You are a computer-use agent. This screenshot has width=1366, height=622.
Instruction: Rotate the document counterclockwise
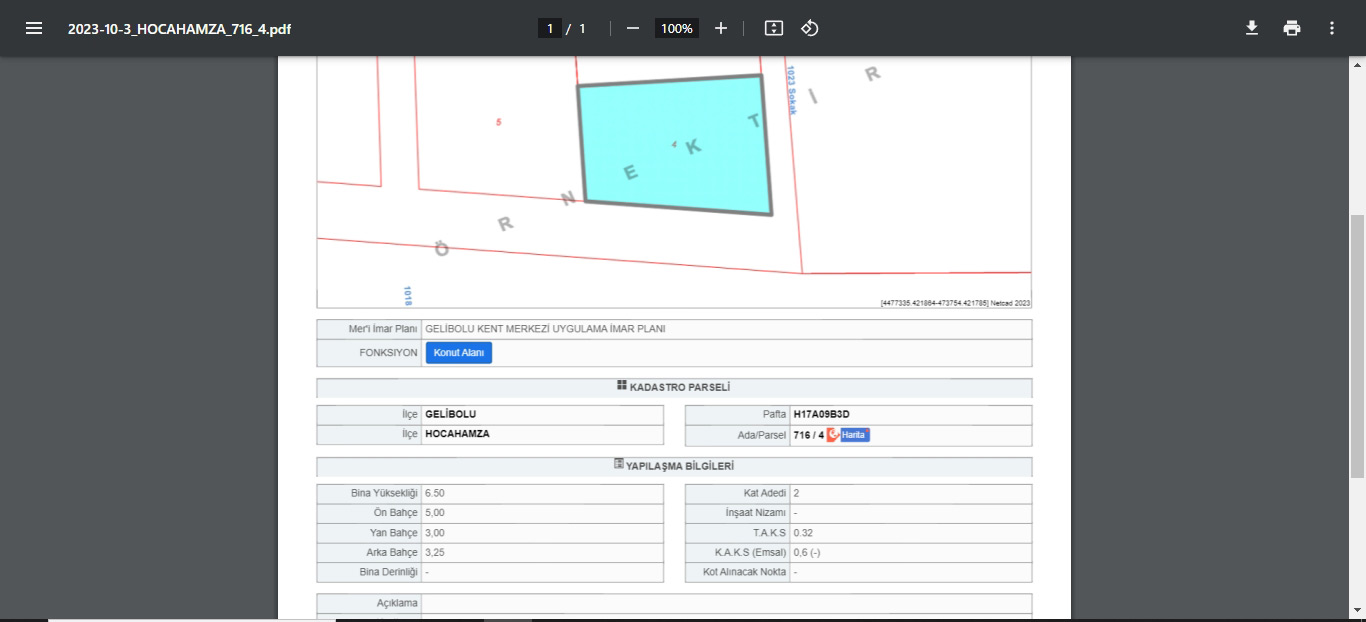[810, 28]
